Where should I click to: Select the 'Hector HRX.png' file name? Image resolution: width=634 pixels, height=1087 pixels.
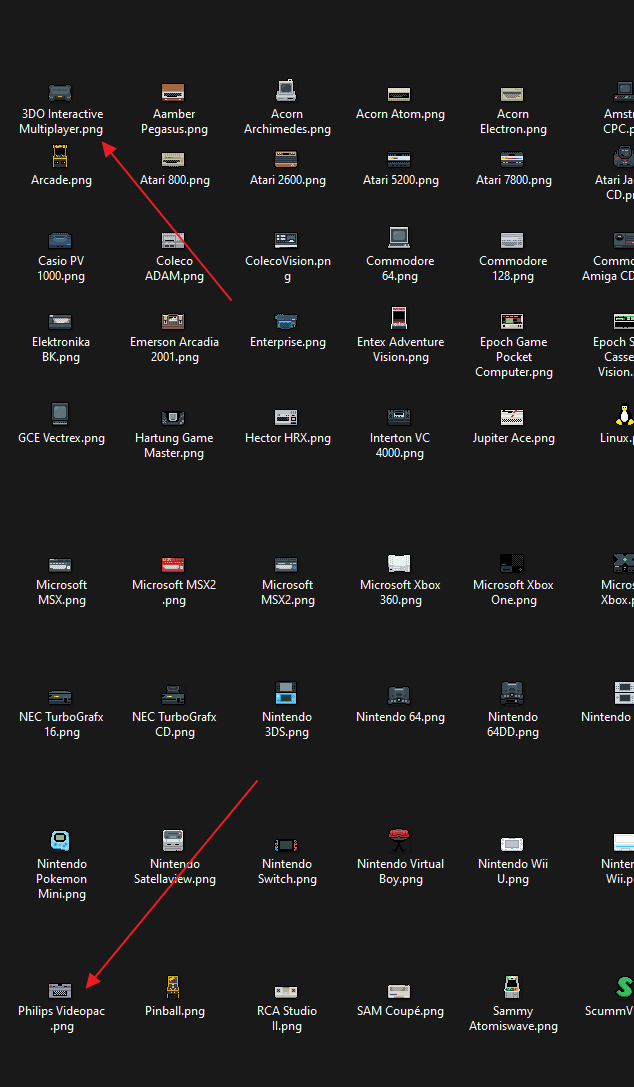point(288,438)
